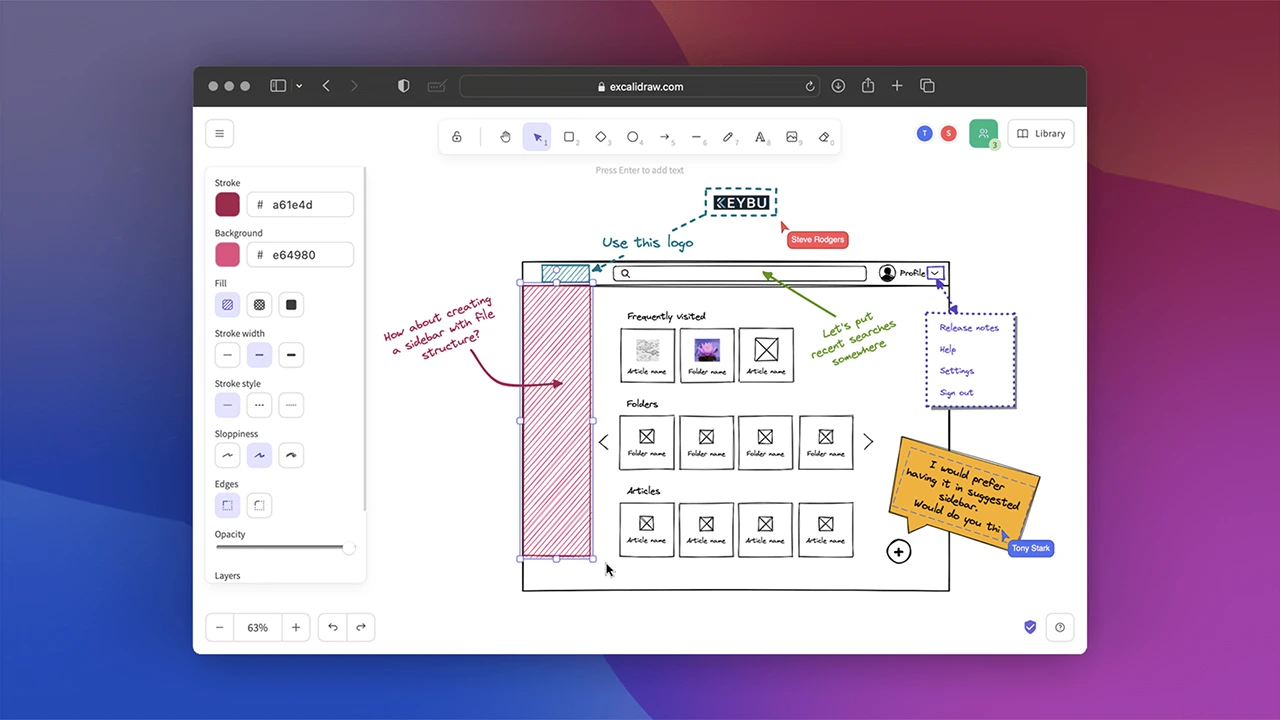Open the hamburger main menu
The image size is (1280, 720).
[x=219, y=133]
